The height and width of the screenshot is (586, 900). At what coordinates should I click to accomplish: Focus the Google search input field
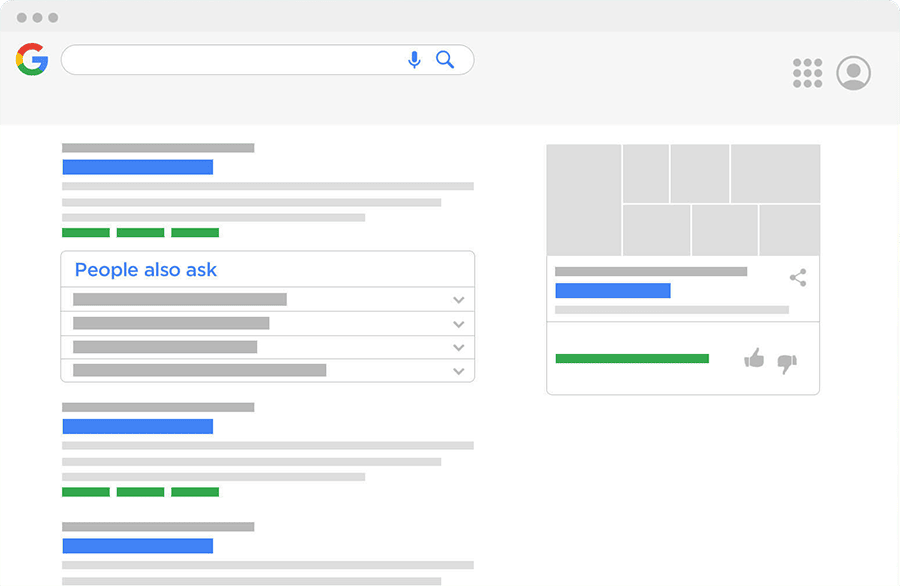tap(267, 60)
